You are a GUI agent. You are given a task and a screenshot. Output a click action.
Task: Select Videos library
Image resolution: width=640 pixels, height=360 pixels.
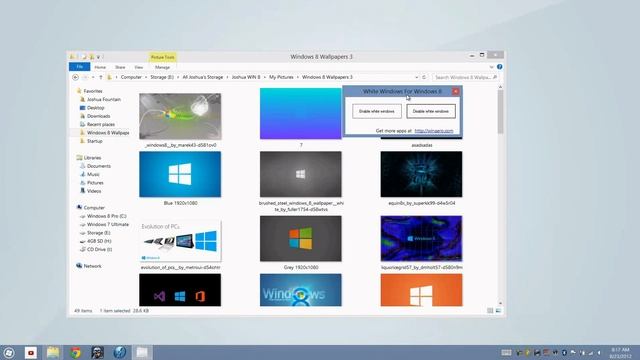93,191
